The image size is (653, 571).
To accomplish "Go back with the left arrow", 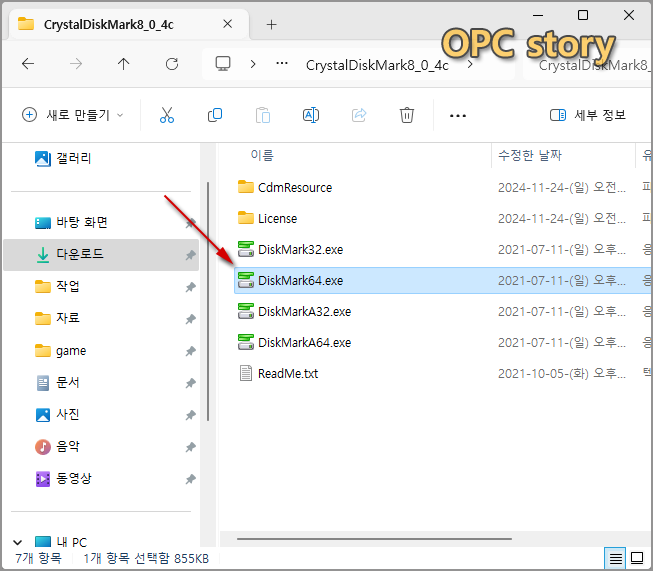I will (28, 64).
